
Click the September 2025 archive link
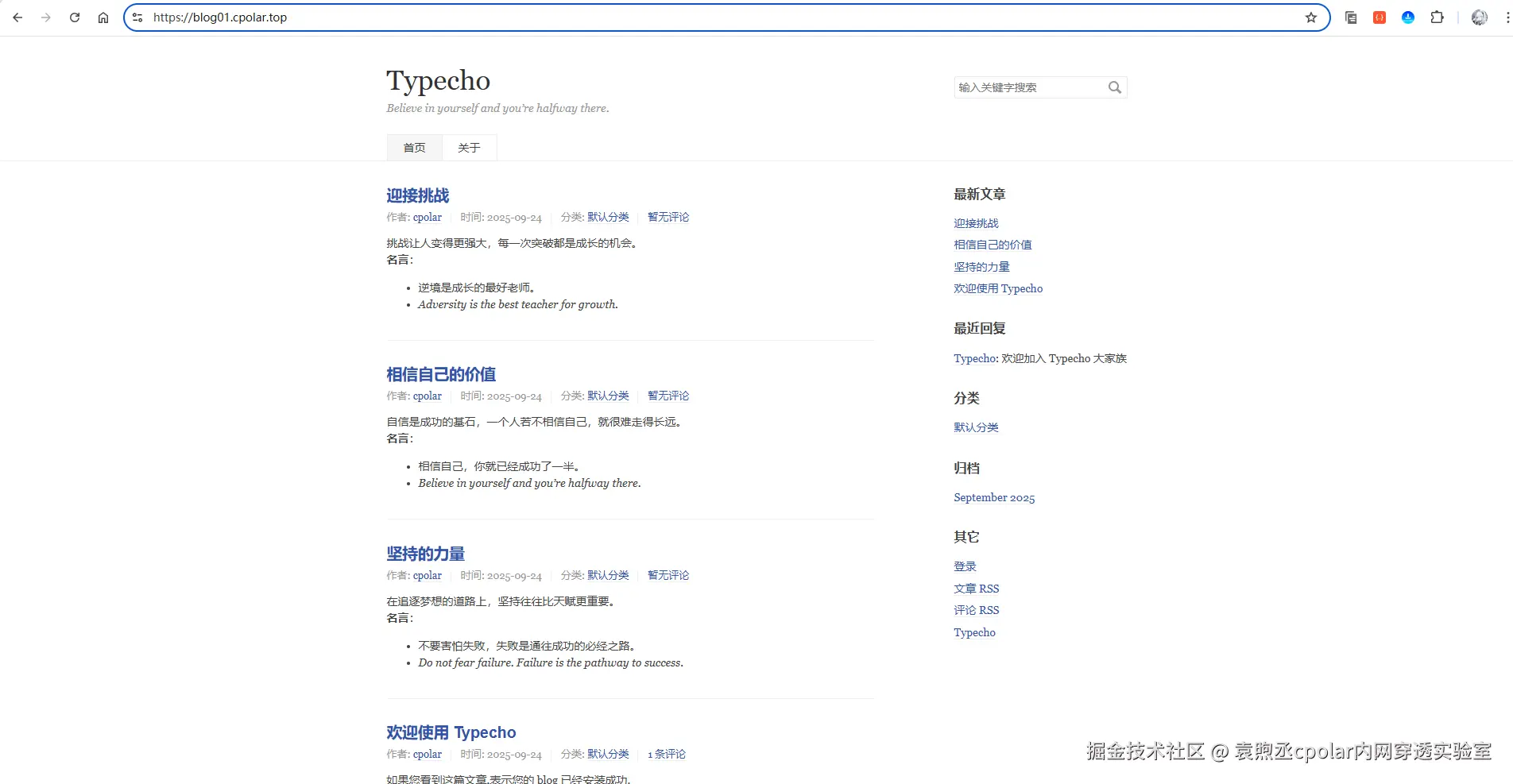pyautogui.click(x=994, y=498)
